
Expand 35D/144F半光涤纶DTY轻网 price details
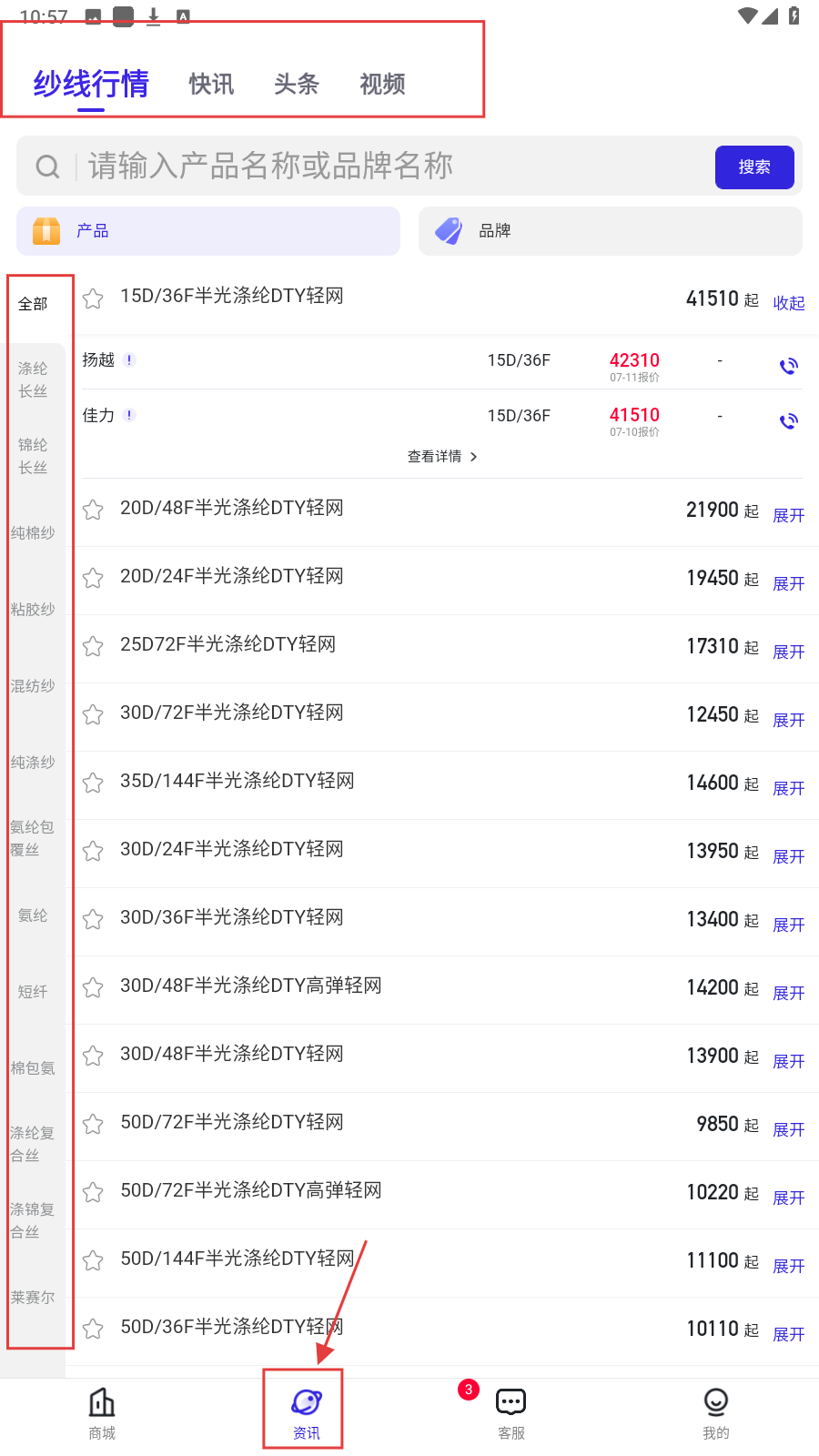click(x=788, y=788)
